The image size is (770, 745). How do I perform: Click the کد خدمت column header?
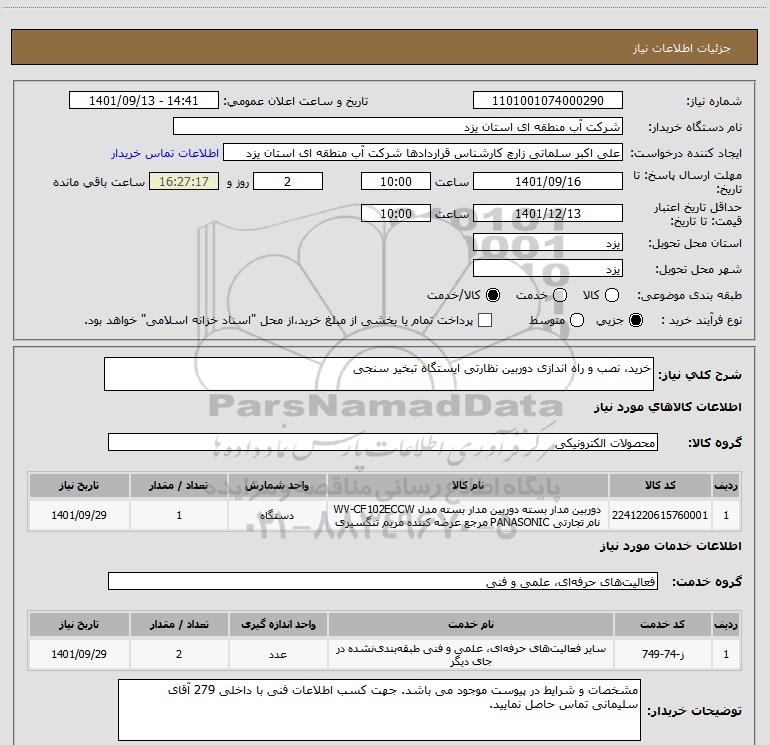coord(662,624)
